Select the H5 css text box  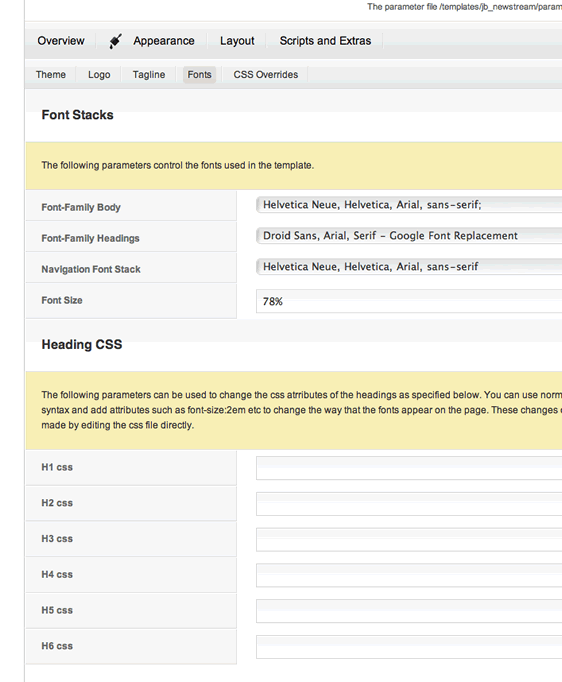409,611
